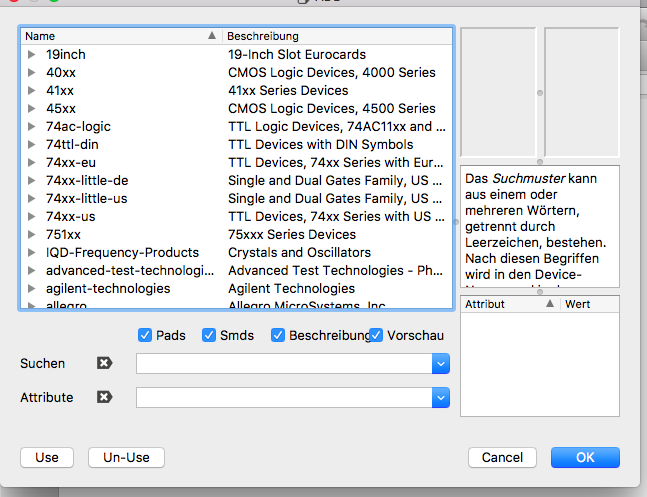The width and height of the screenshot is (647, 497).
Task: Sort by the Beschreibung column header
Action: 337,36
